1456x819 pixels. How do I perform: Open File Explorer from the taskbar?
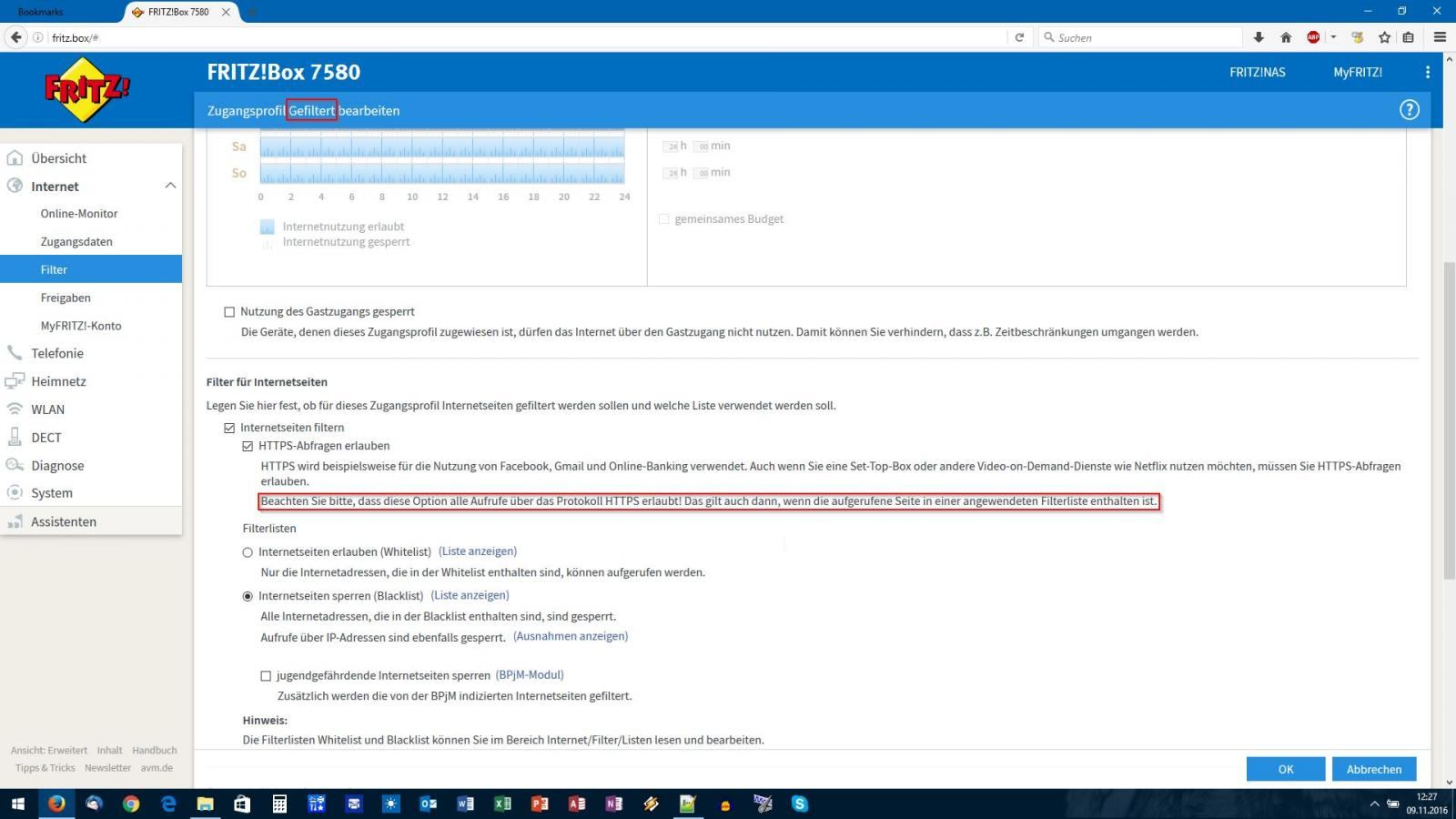pyautogui.click(x=206, y=804)
